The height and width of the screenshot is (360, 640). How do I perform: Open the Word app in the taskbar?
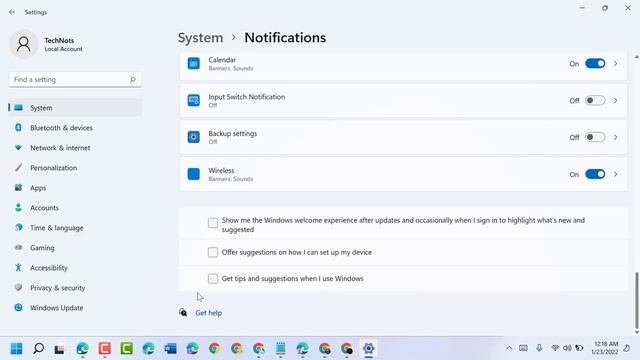(x=171, y=349)
